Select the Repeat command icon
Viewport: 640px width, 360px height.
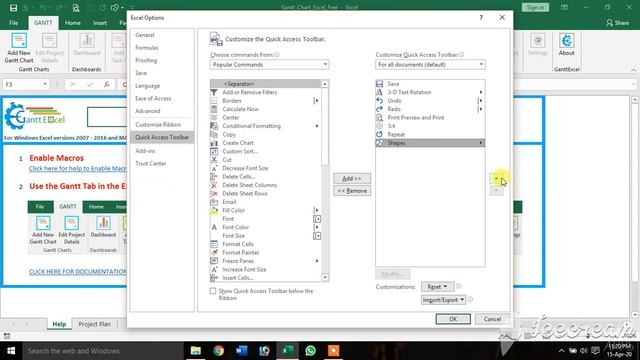tap(380, 134)
